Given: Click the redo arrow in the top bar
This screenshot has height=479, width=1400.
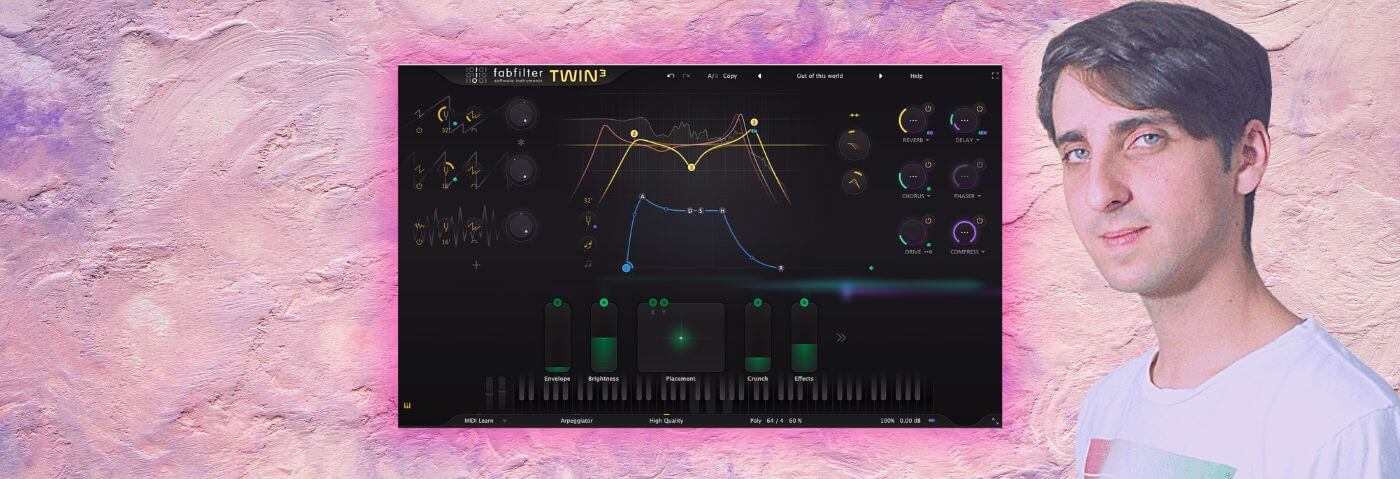Looking at the screenshot, I should [x=686, y=76].
